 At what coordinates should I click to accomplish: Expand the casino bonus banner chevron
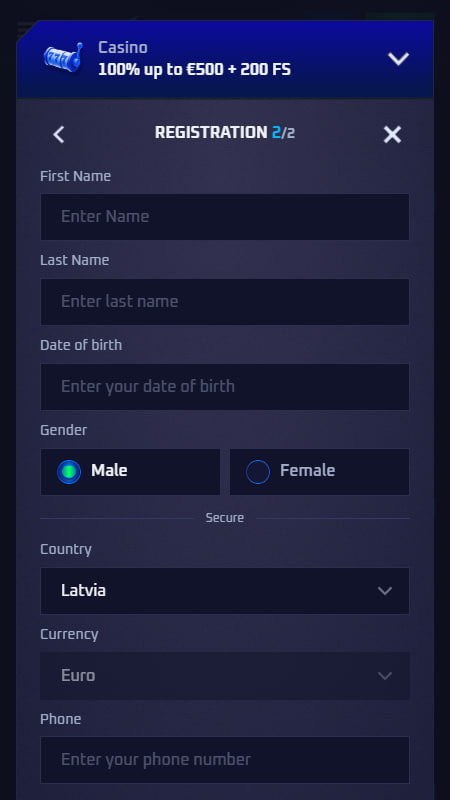point(398,59)
